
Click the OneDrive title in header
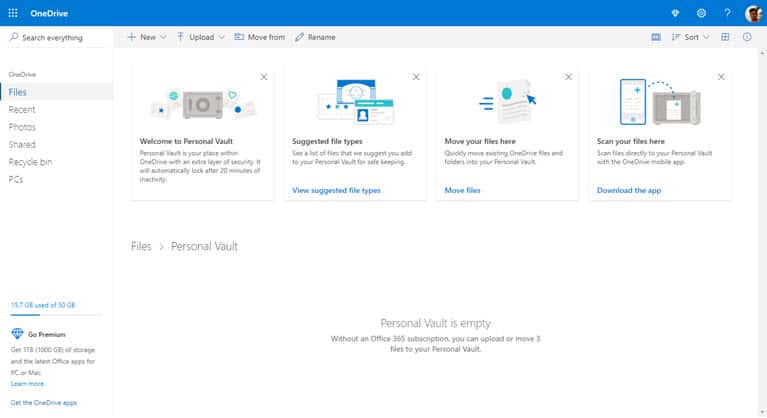pos(49,13)
